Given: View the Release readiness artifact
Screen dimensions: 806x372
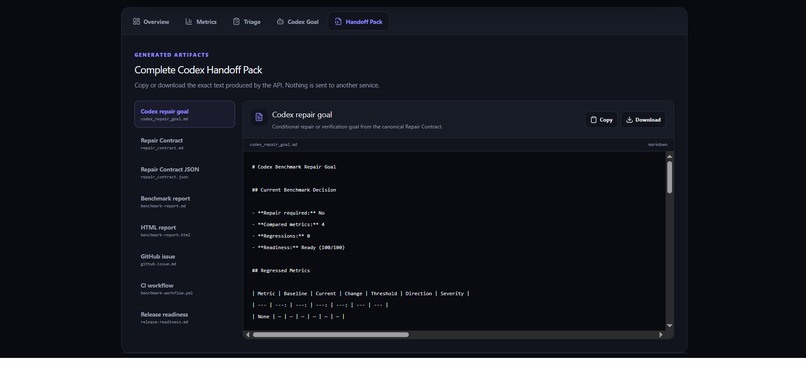Looking at the screenshot, I should click(185, 318).
